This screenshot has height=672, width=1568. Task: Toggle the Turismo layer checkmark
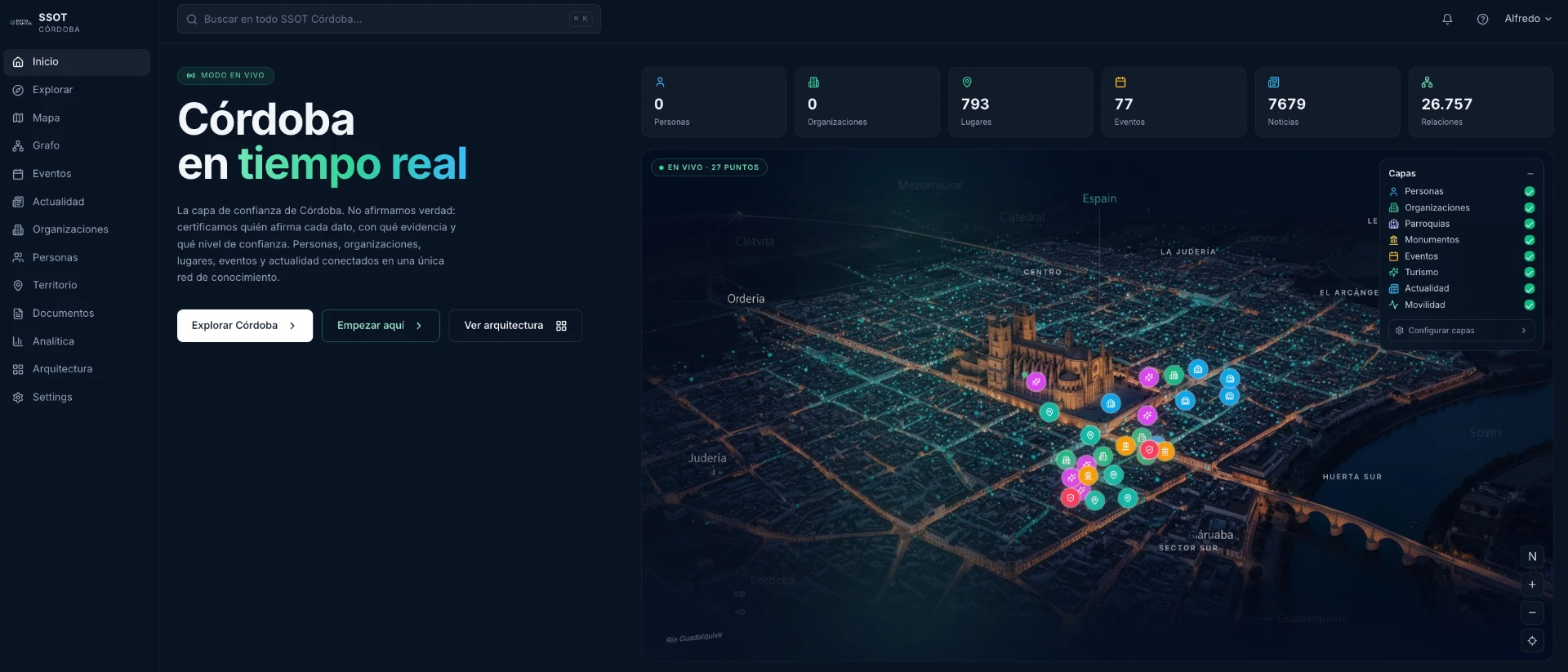pyautogui.click(x=1530, y=273)
